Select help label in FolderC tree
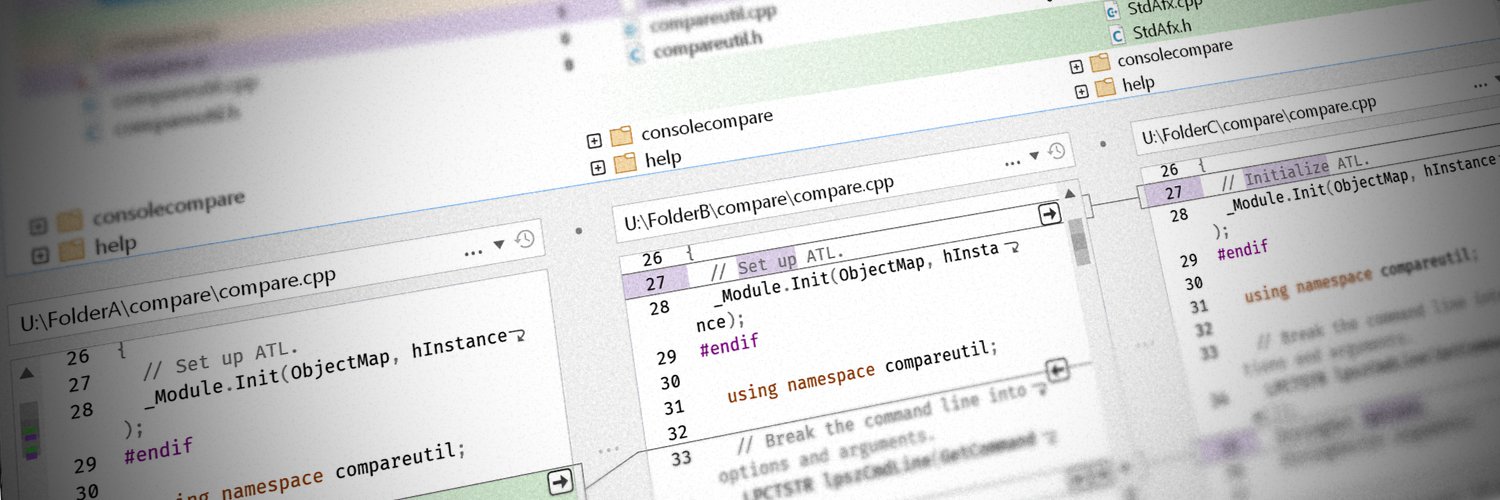1500x500 pixels. click(x=1138, y=85)
